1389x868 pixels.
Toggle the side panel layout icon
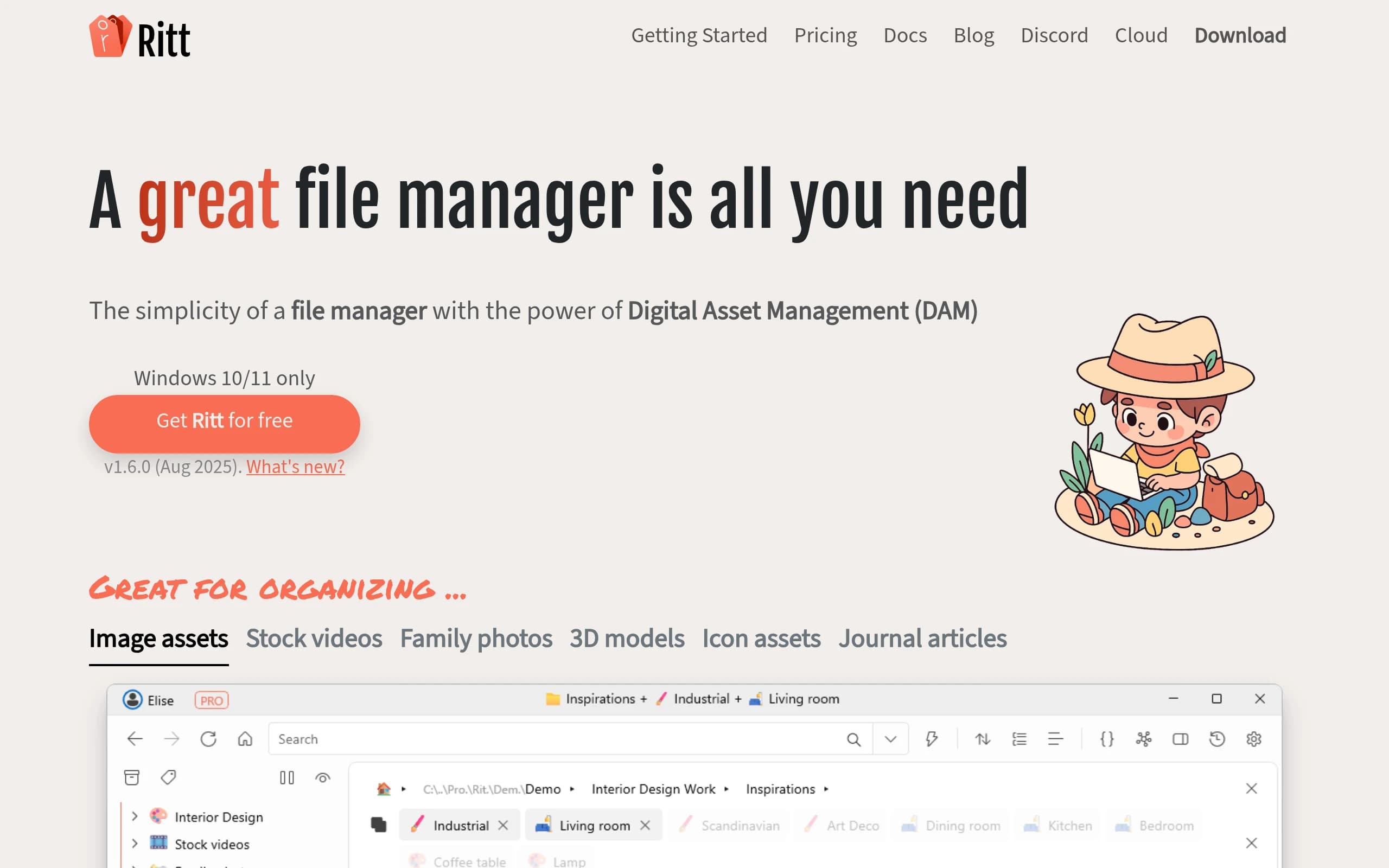tap(1180, 739)
